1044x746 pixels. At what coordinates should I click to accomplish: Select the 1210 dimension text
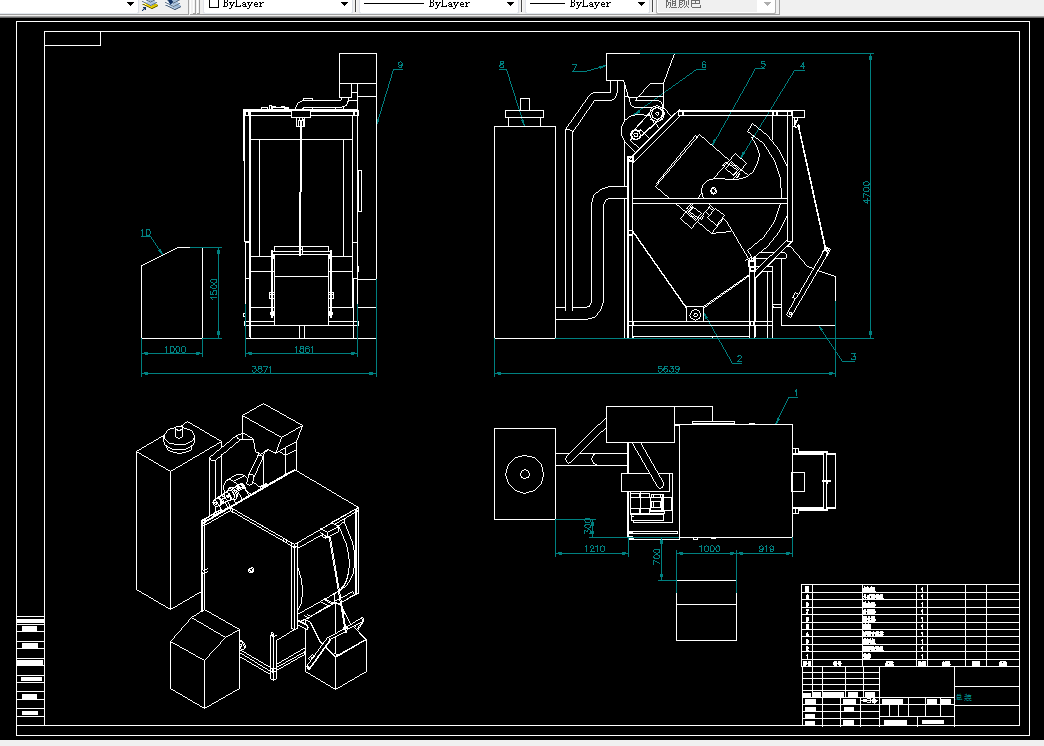595,549
